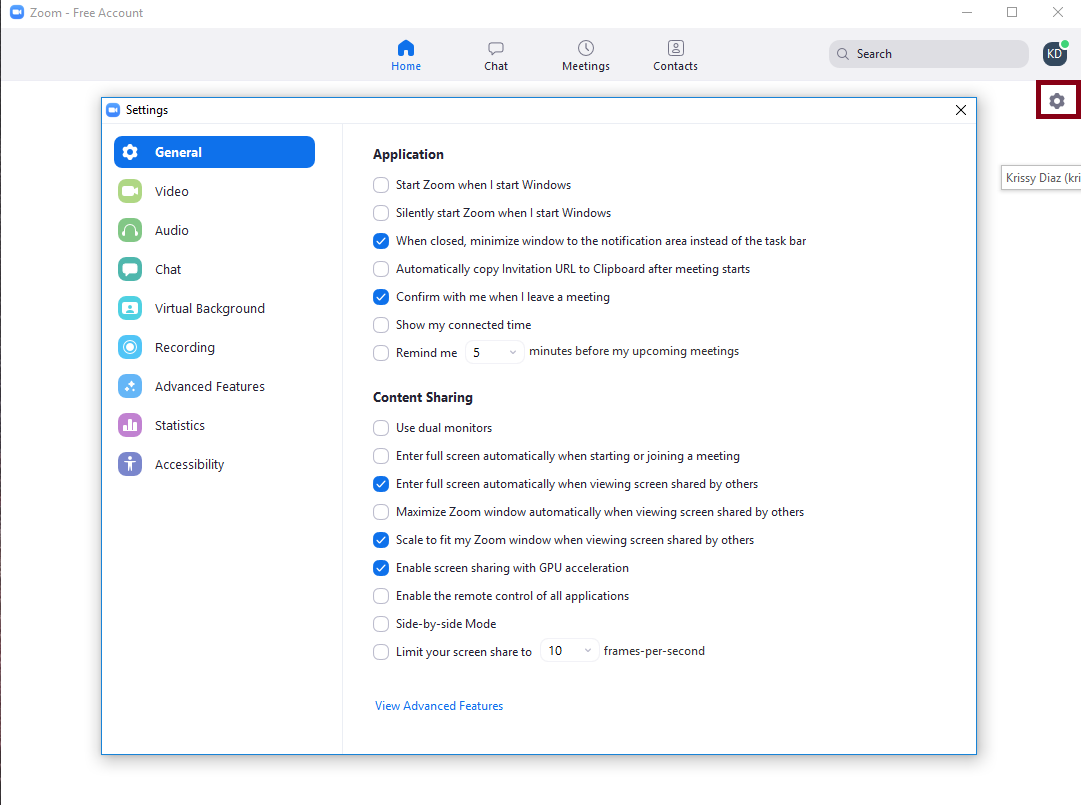The height and width of the screenshot is (805, 1081).
Task: Click the Recording circle icon in sidebar
Action: point(130,347)
